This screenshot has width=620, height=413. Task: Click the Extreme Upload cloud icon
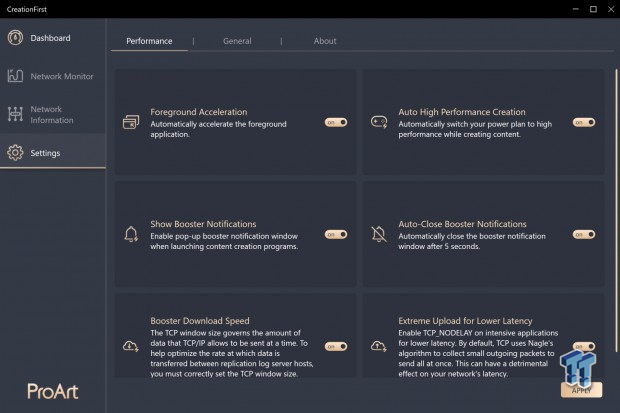pyautogui.click(x=378, y=346)
